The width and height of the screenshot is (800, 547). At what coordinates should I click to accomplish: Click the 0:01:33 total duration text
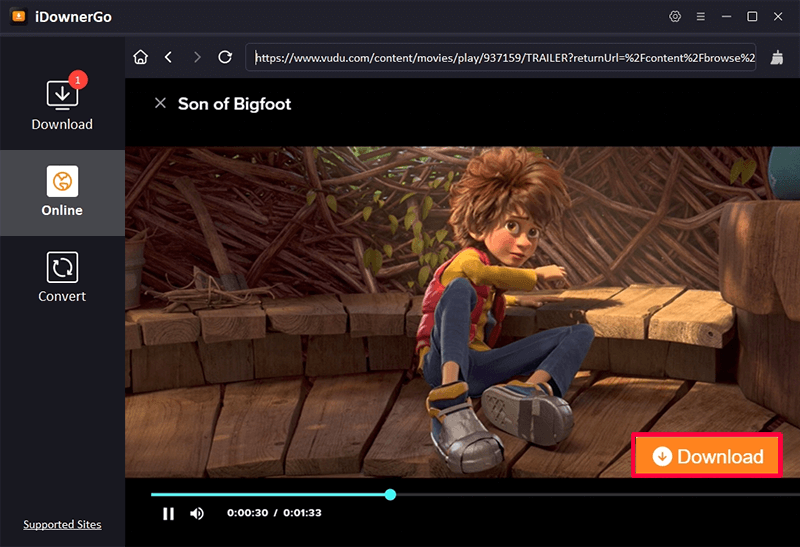pyautogui.click(x=303, y=513)
